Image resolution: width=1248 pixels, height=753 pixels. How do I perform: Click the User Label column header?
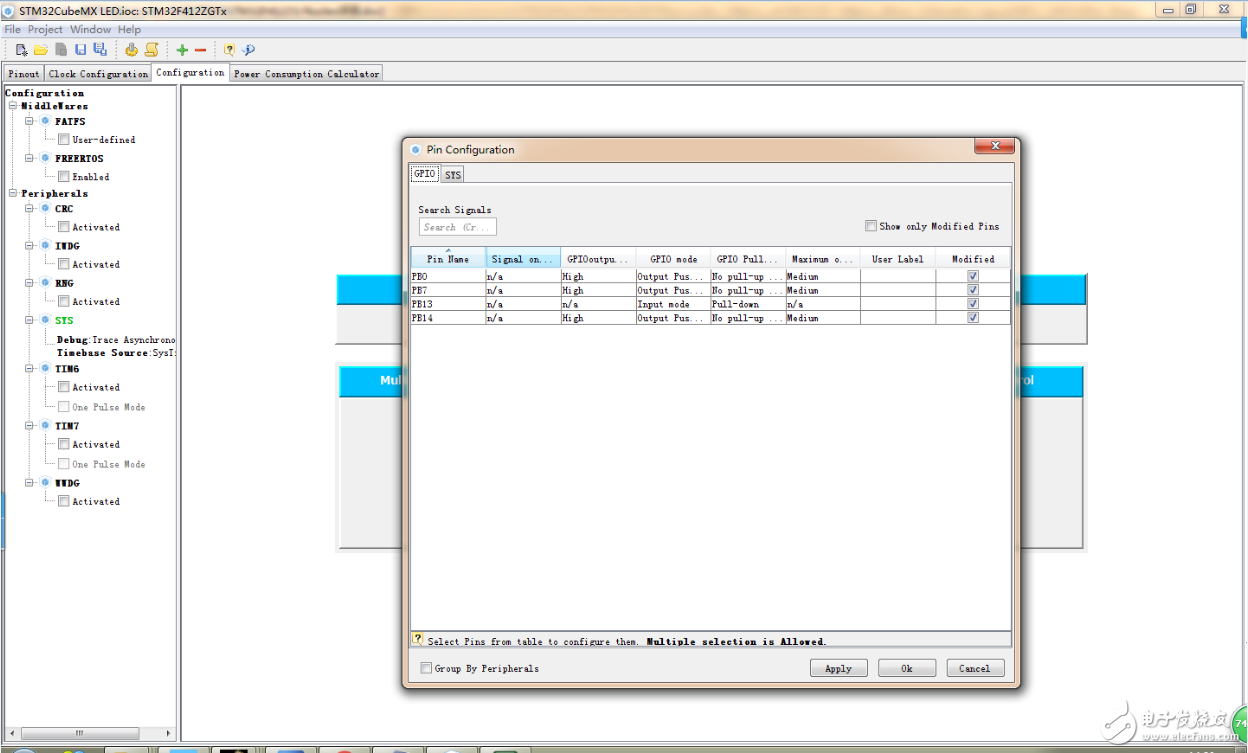pos(897,258)
